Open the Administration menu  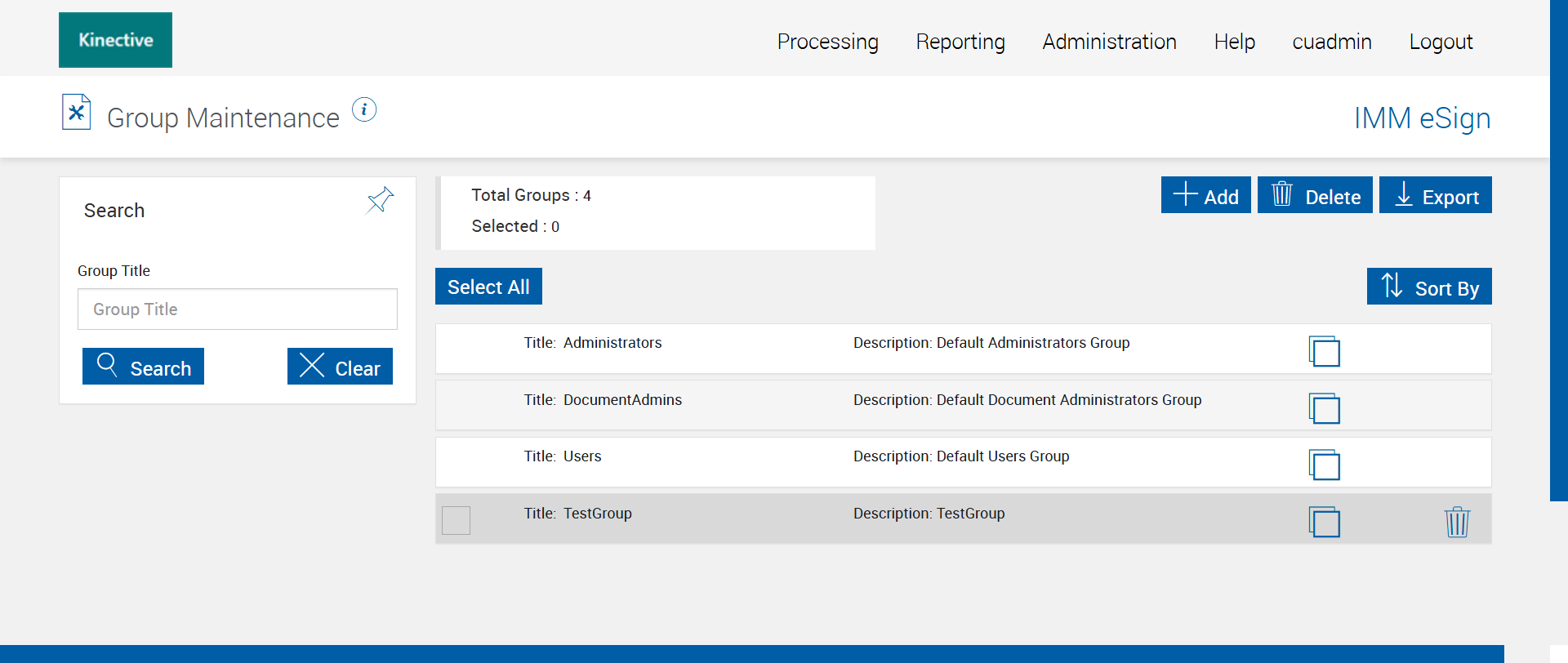1109,42
